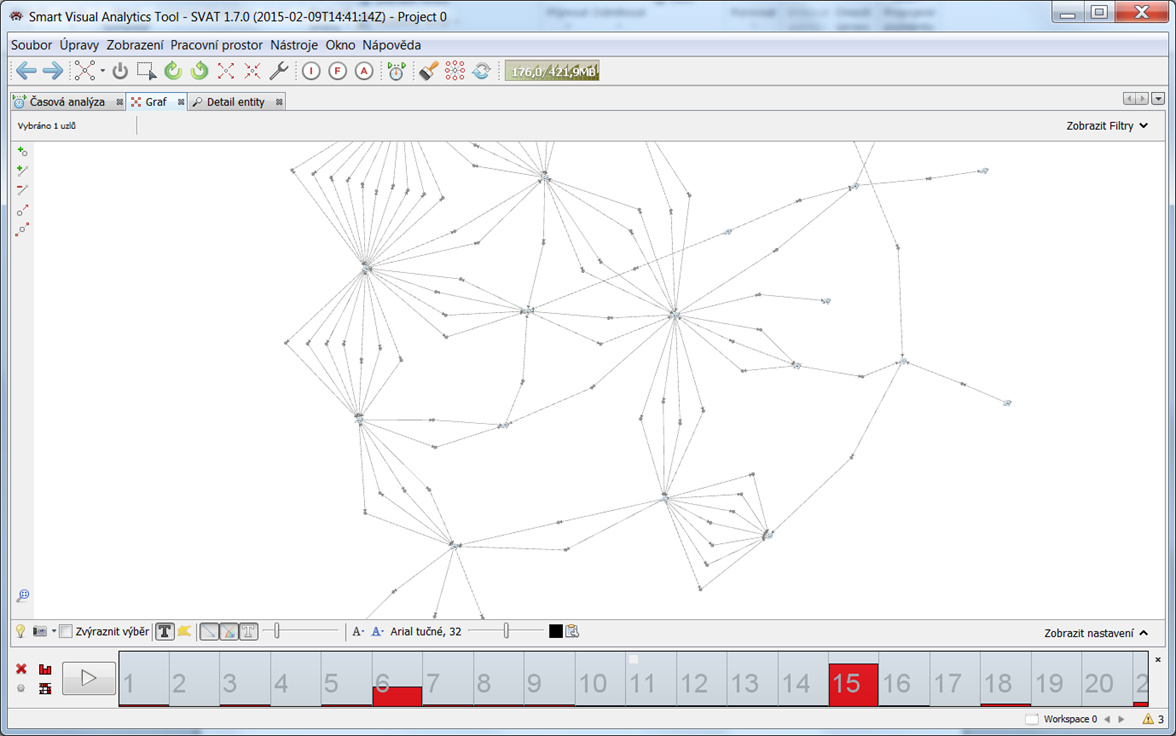The width and height of the screenshot is (1176, 736).
Task: Click the light bulb icon
Action: [x=19, y=631]
